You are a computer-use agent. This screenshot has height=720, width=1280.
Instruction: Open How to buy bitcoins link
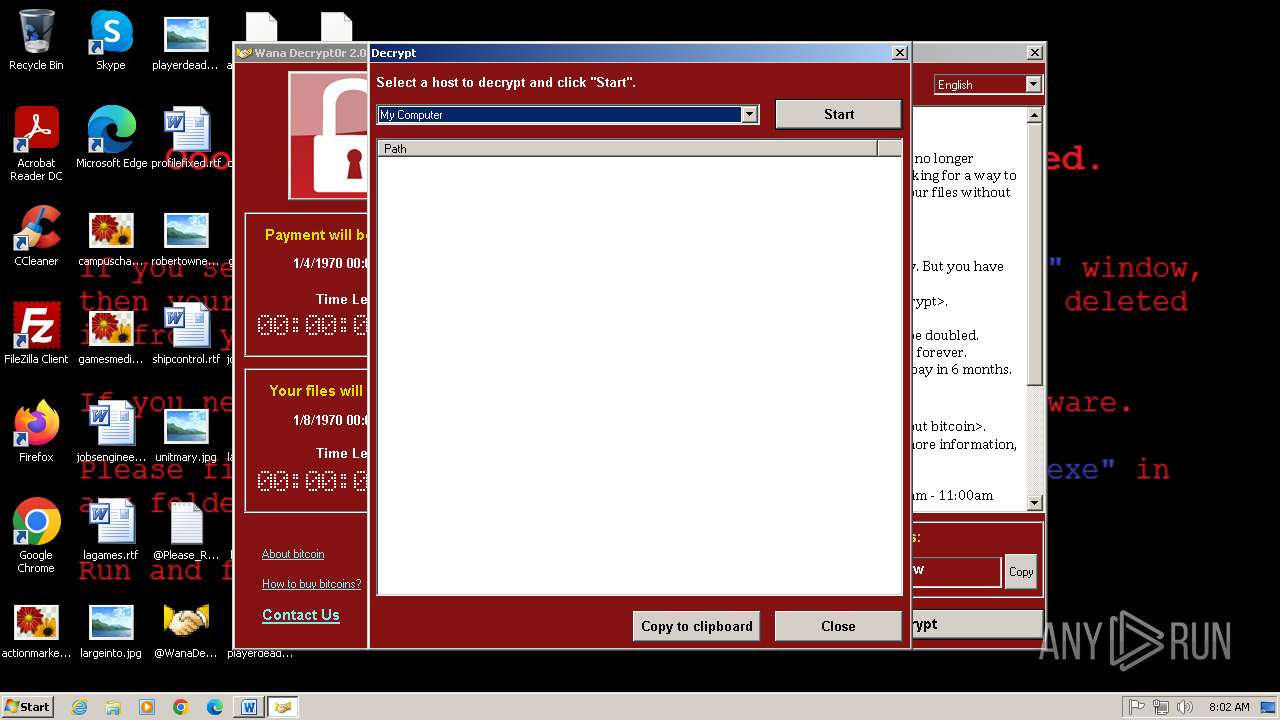coord(312,584)
